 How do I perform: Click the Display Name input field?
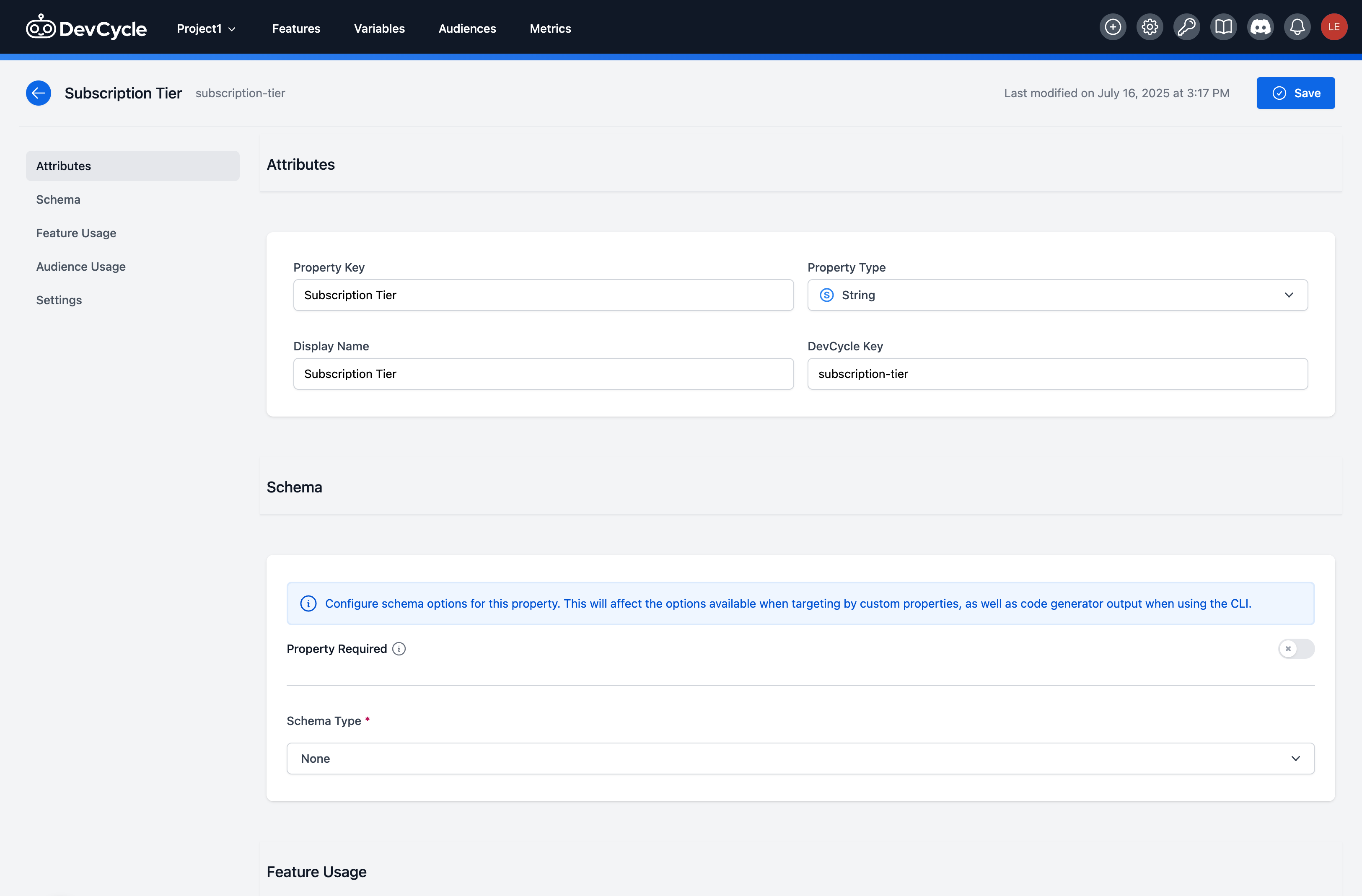point(543,374)
